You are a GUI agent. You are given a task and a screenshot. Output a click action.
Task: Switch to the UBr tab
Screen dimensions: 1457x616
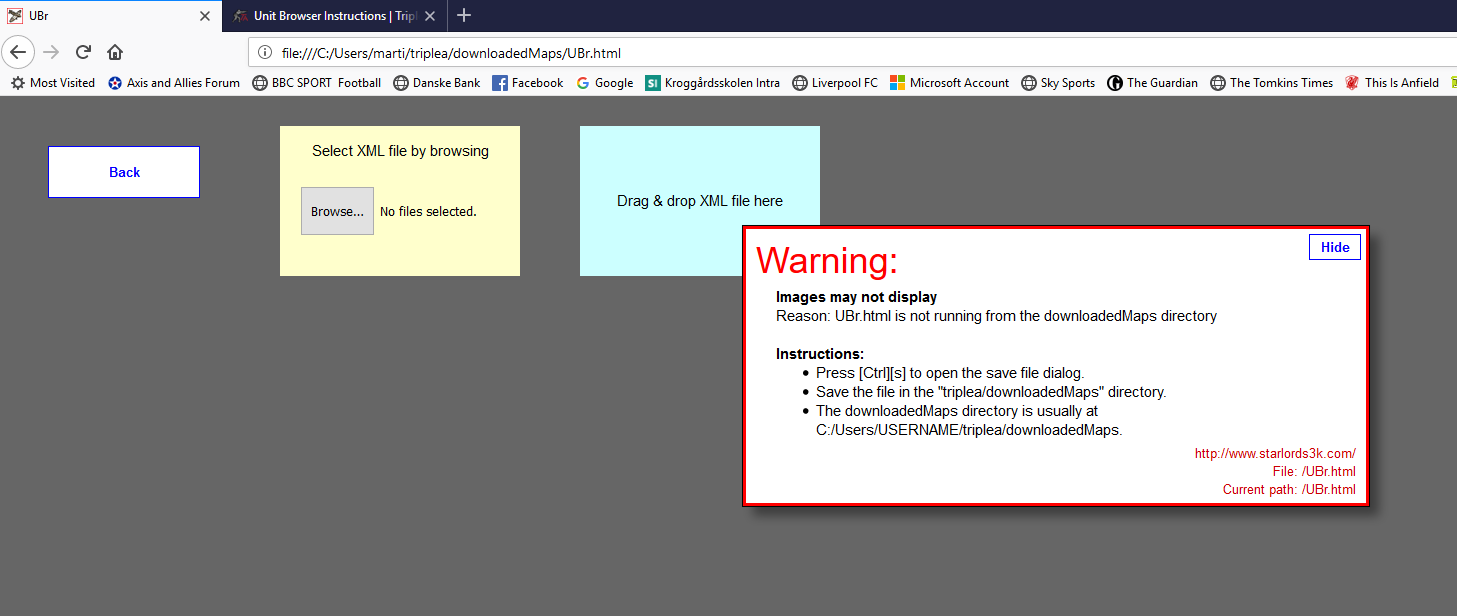coord(110,16)
